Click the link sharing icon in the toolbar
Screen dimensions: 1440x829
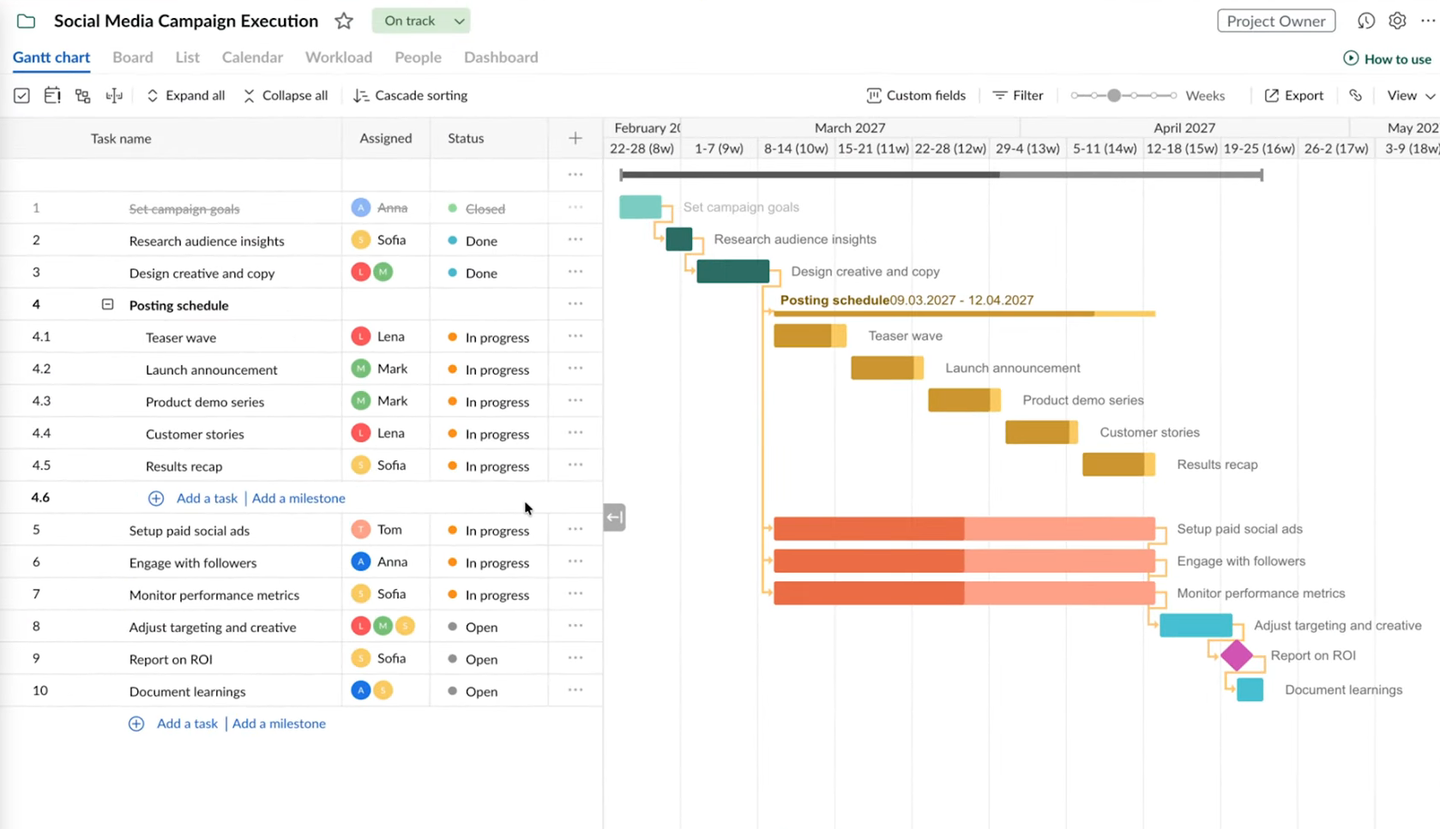pos(1355,96)
